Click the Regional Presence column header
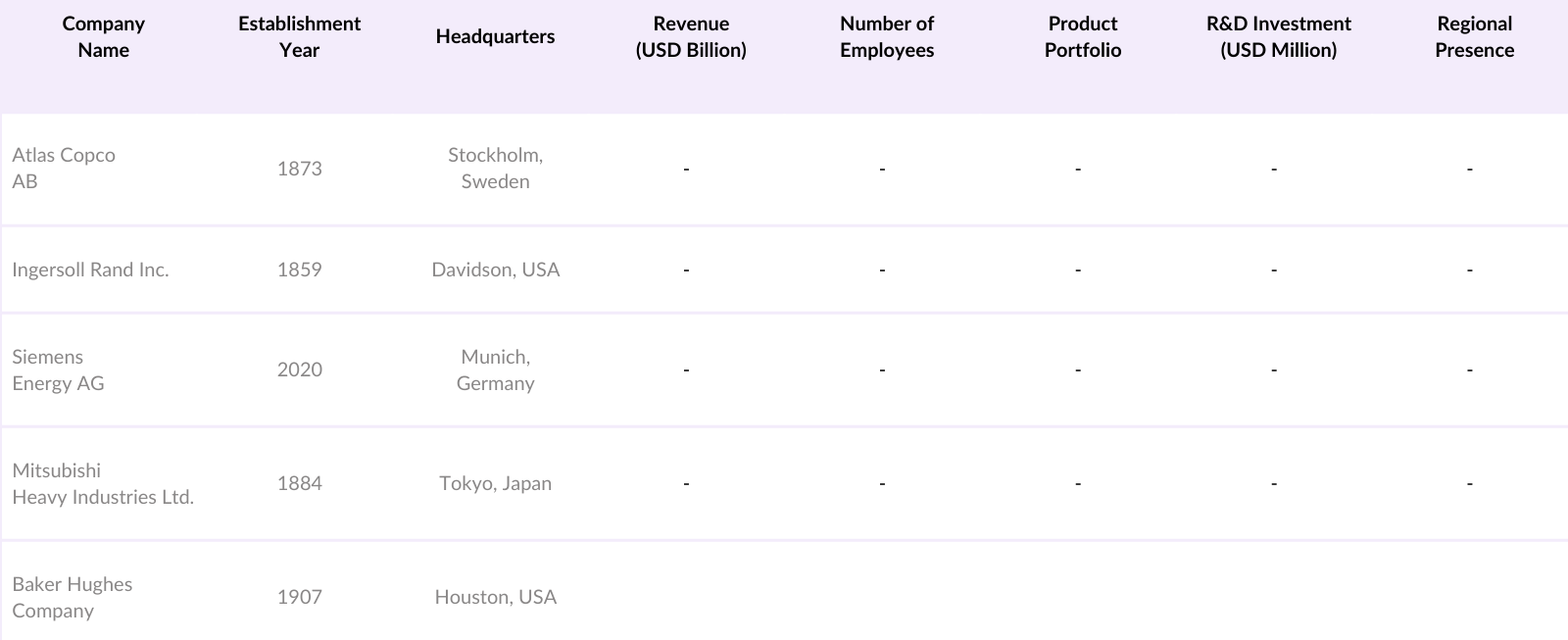The image size is (1568, 640). coord(1474,37)
